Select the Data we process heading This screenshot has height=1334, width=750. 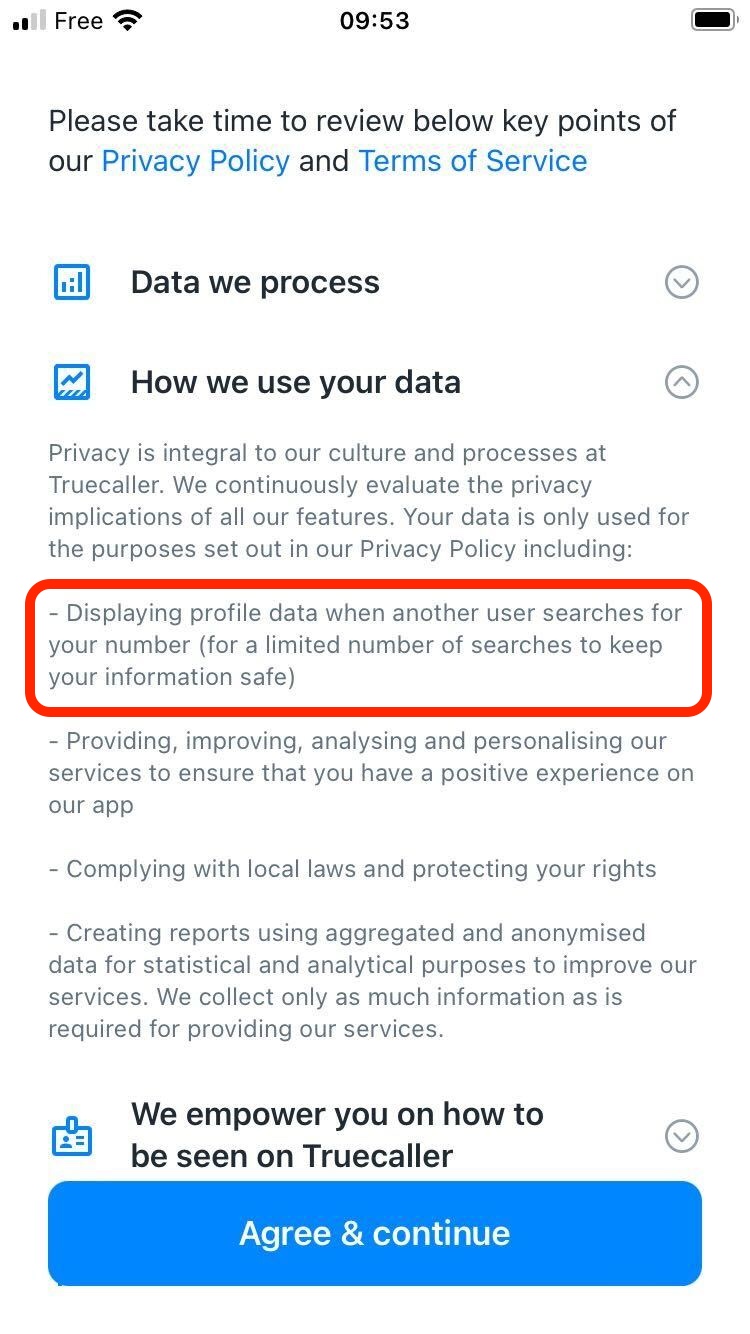click(254, 282)
